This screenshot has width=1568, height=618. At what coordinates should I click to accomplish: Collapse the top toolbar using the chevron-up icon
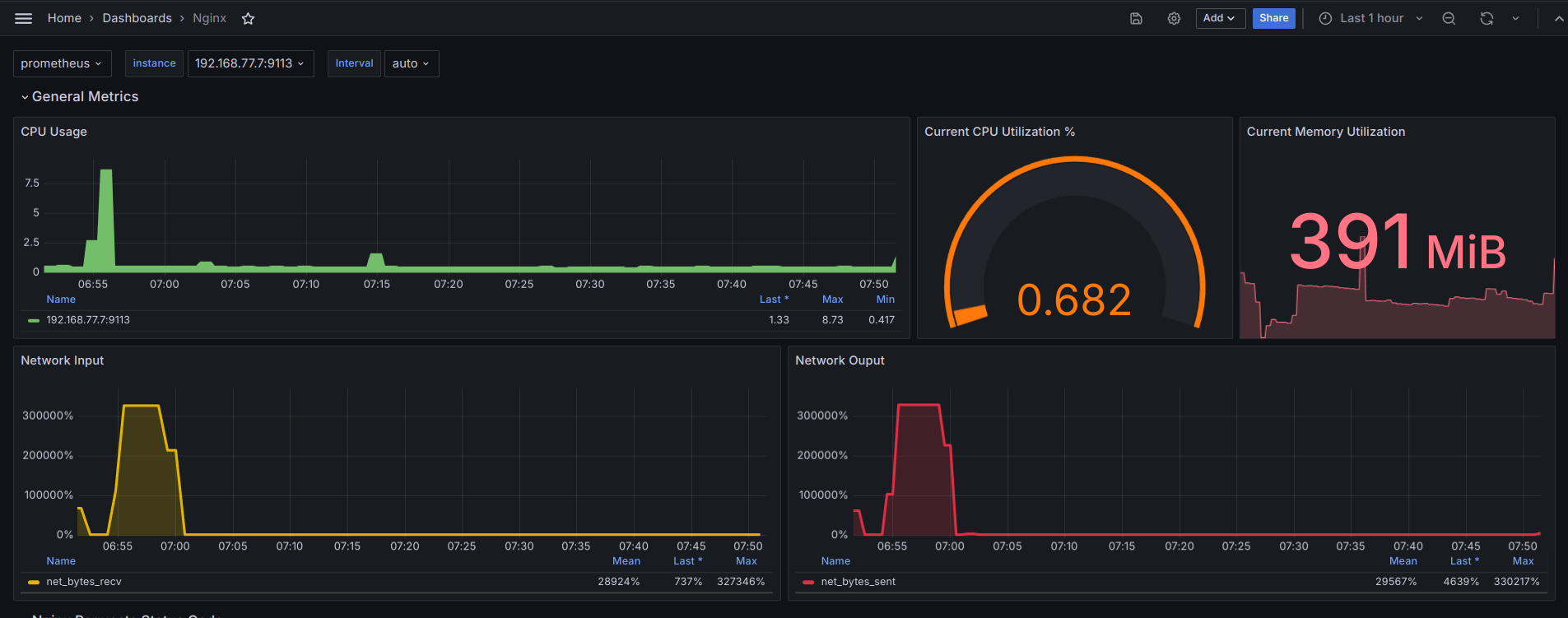[x=1558, y=18]
